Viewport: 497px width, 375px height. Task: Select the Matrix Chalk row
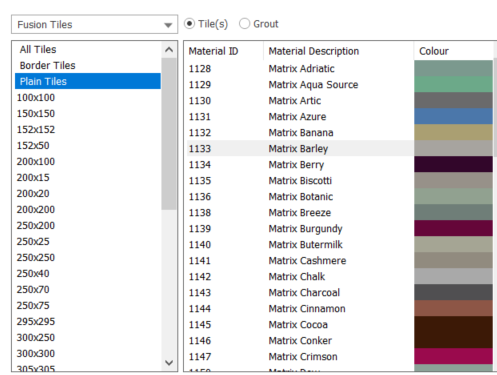click(340, 276)
